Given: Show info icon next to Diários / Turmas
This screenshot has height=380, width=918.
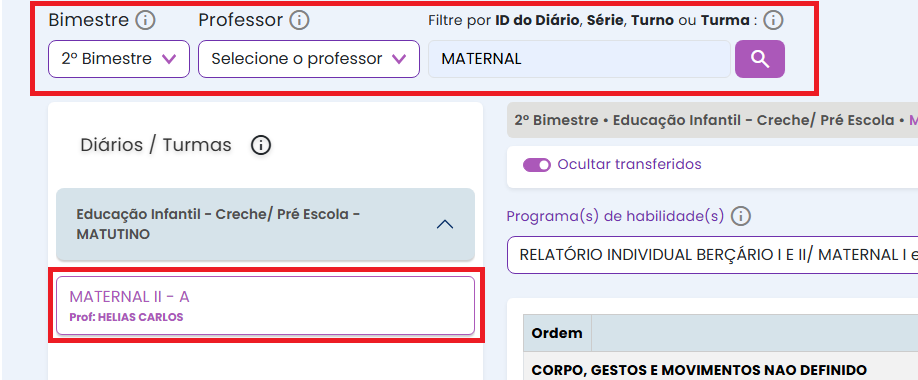Looking at the screenshot, I should point(261,145).
